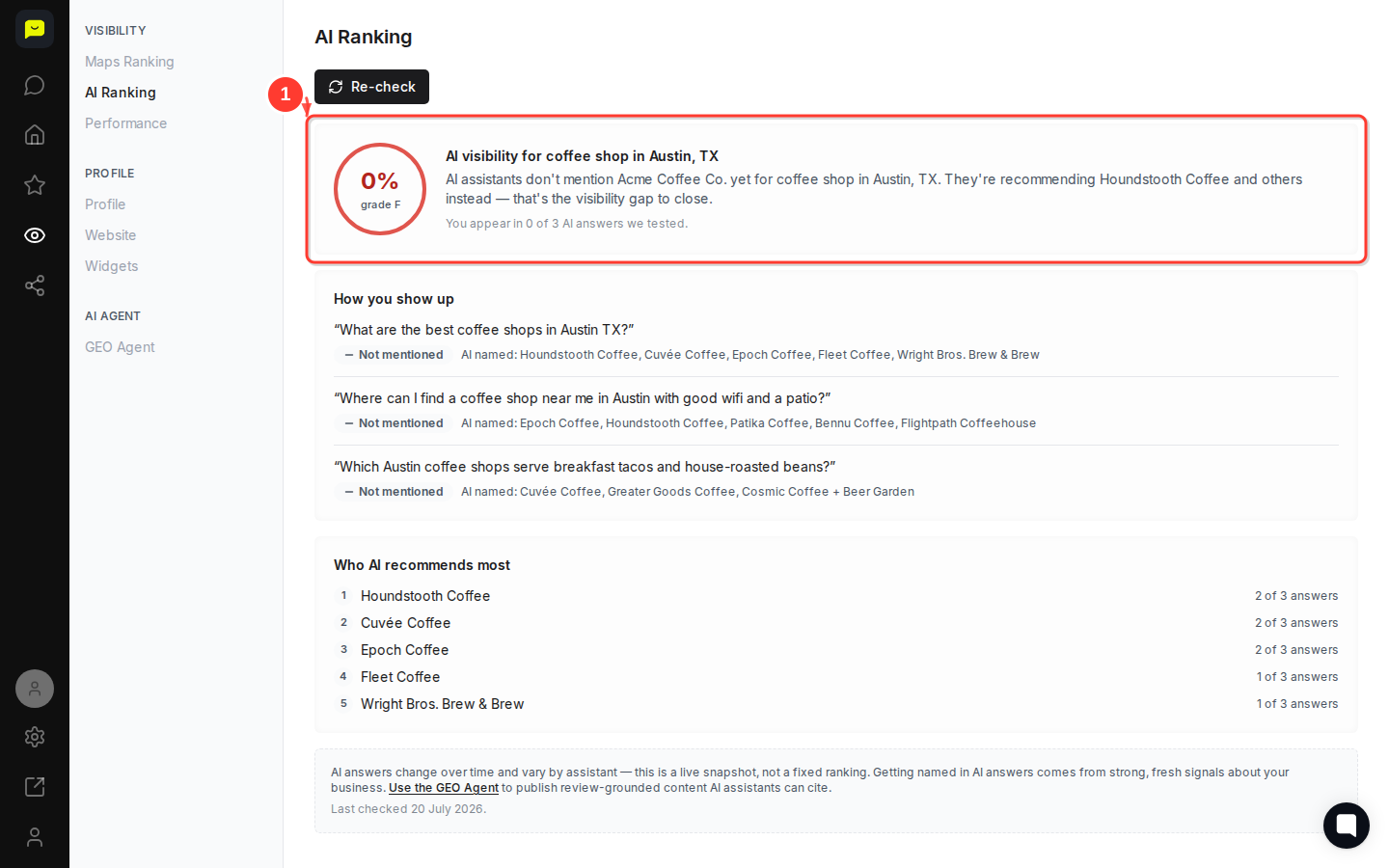Select AI Ranking menu item
Viewport: 1389px width, 868px height.
[x=121, y=93]
